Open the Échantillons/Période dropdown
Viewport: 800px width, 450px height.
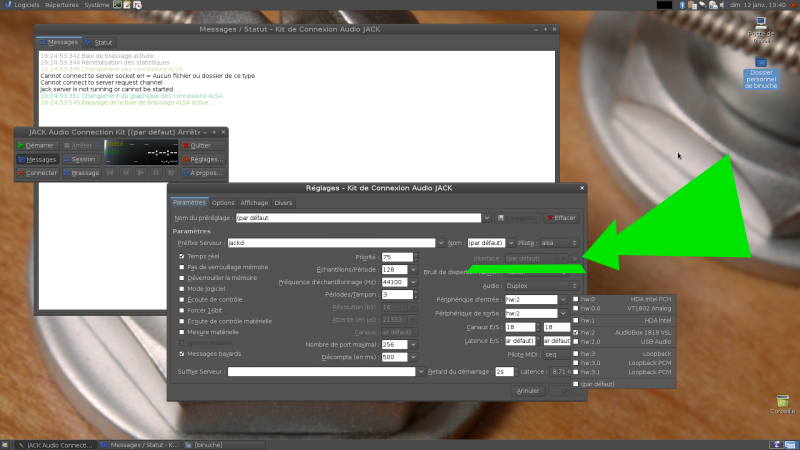click(413, 269)
